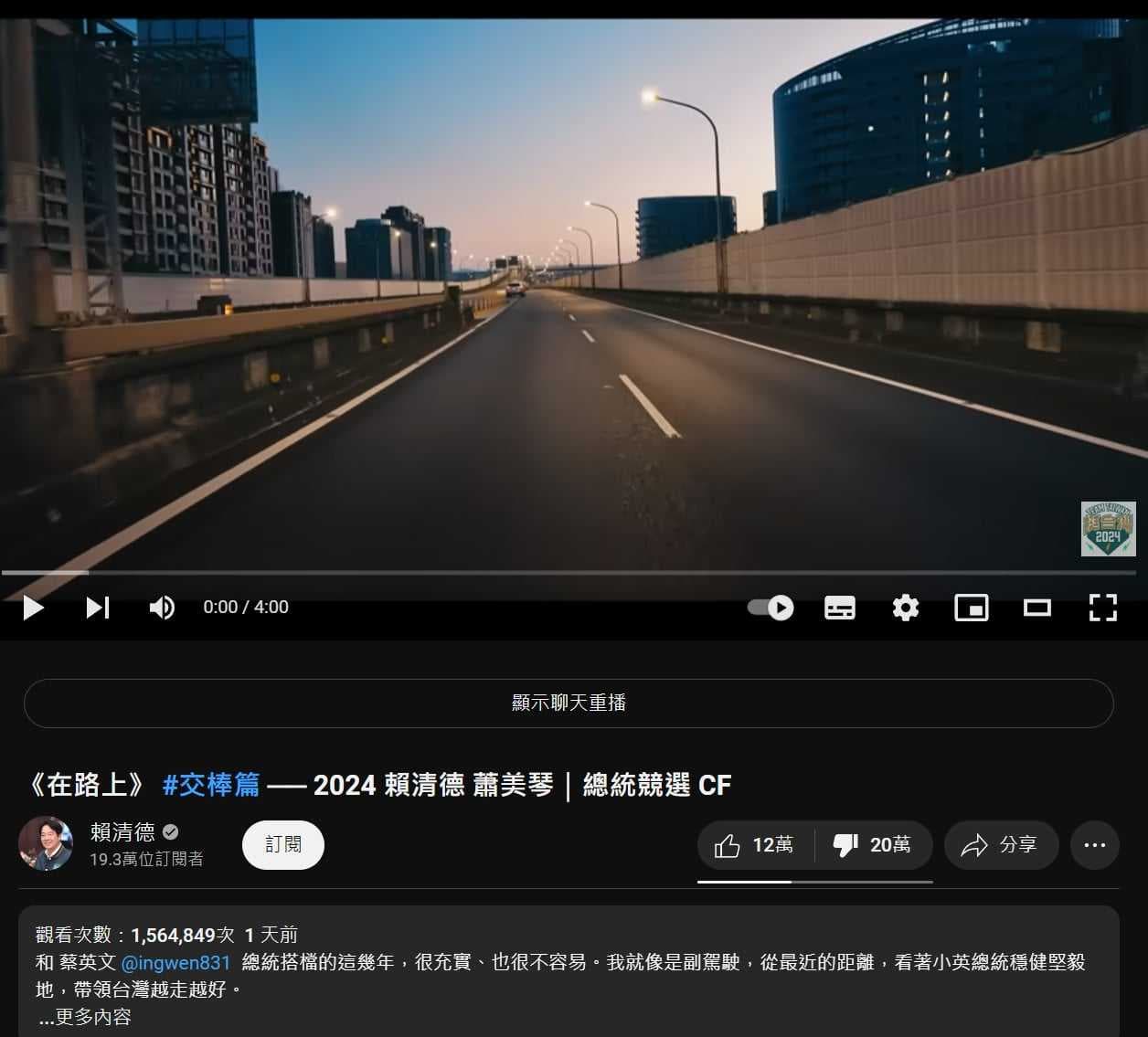Dislike the video (20萬)
The image size is (1148, 1037).
click(x=873, y=845)
